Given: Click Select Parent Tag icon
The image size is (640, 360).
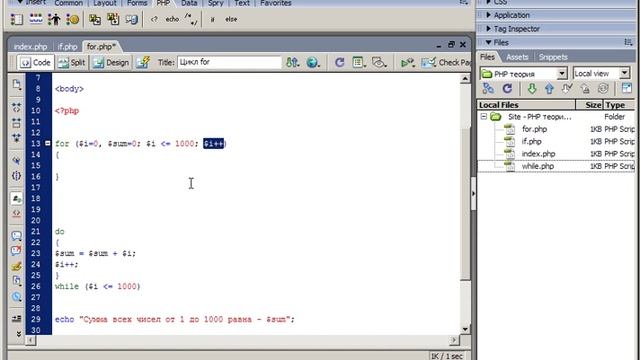Looking at the screenshot, I should click(x=16, y=160).
